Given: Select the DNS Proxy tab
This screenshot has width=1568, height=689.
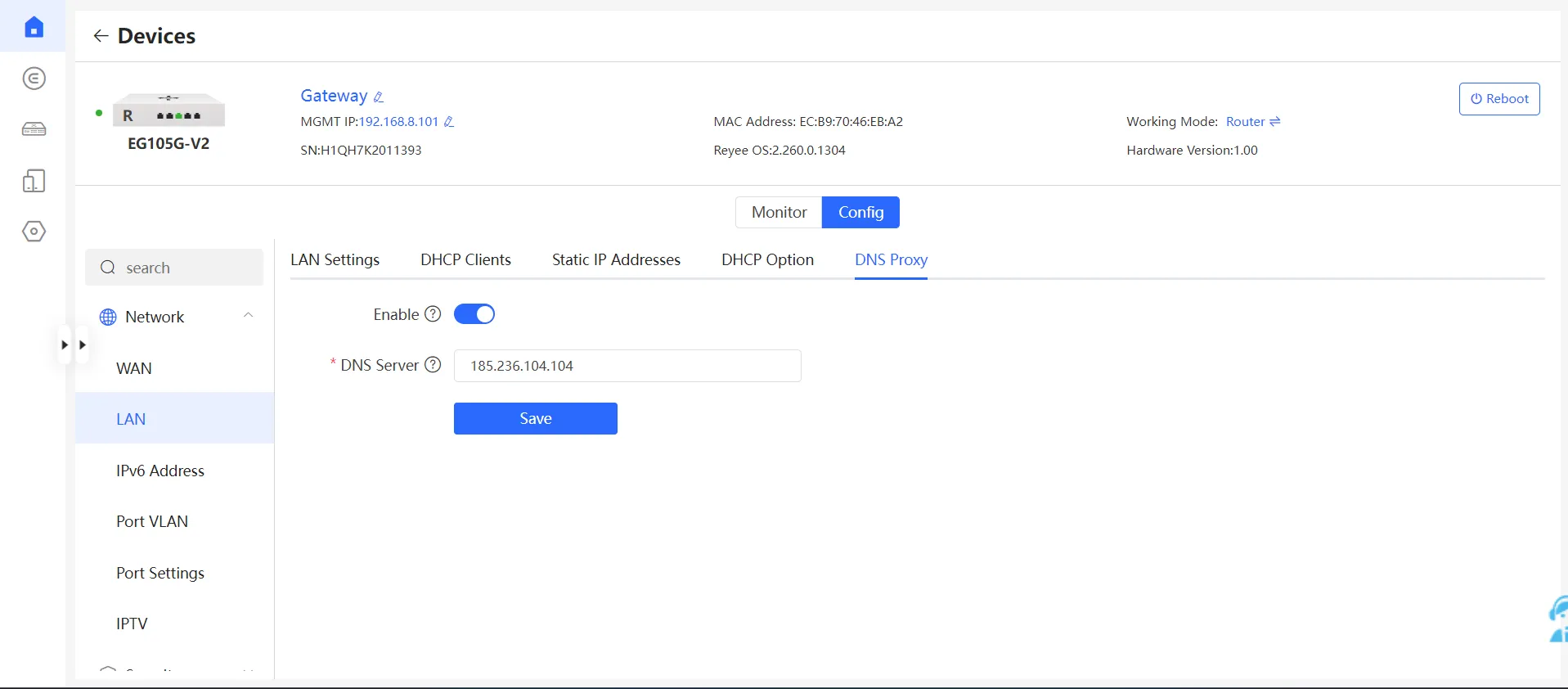Looking at the screenshot, I should 891,260.
